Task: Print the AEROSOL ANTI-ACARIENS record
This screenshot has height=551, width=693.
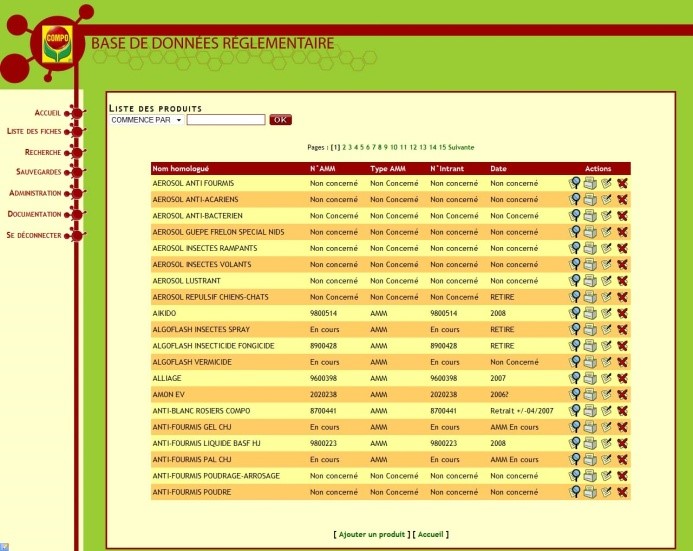Action: click(x=590, y=199)
